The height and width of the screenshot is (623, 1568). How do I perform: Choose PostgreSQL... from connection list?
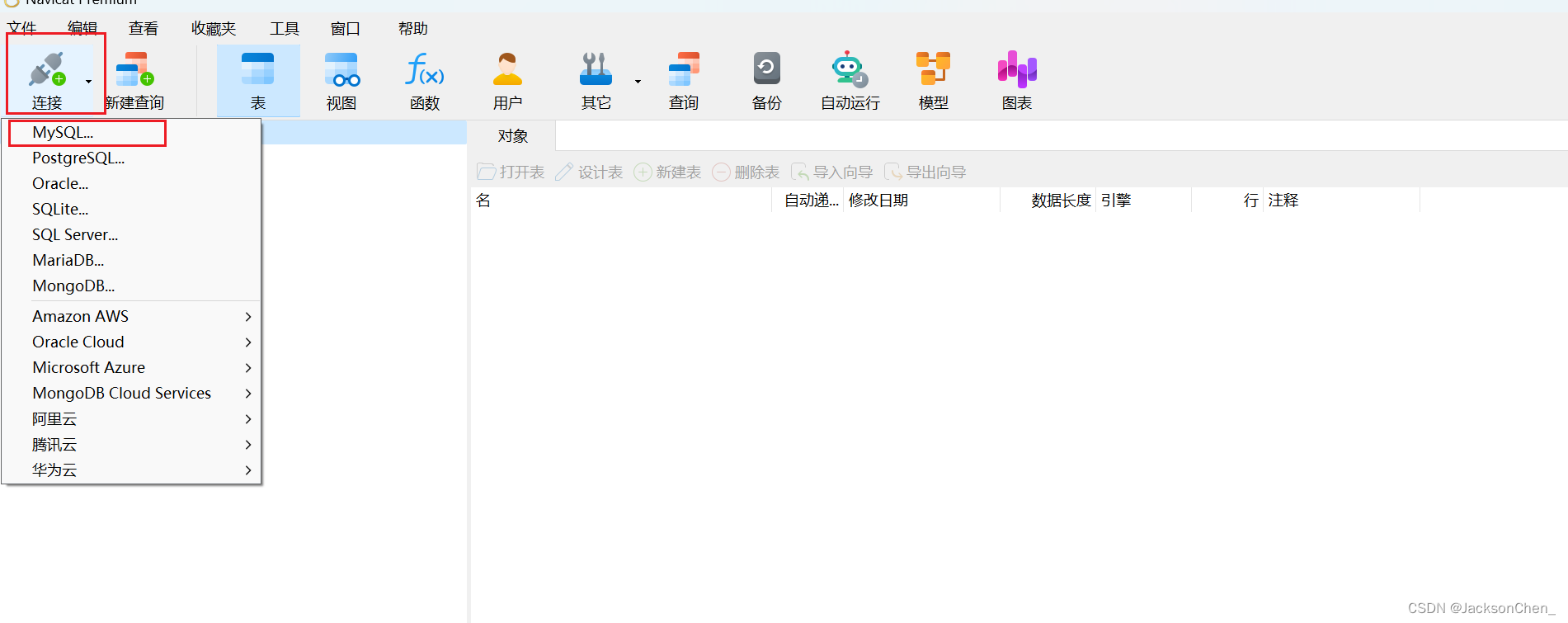132,158
